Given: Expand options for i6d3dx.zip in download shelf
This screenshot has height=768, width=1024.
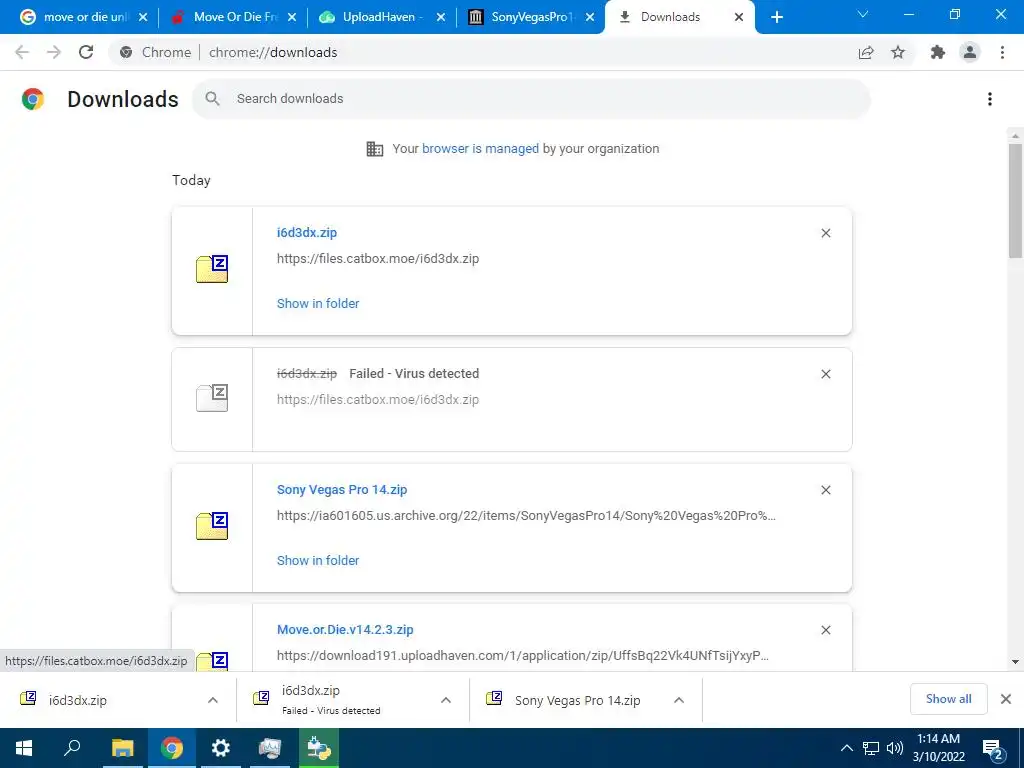Looking at the screenshot, I should click(x=213, y=700).
